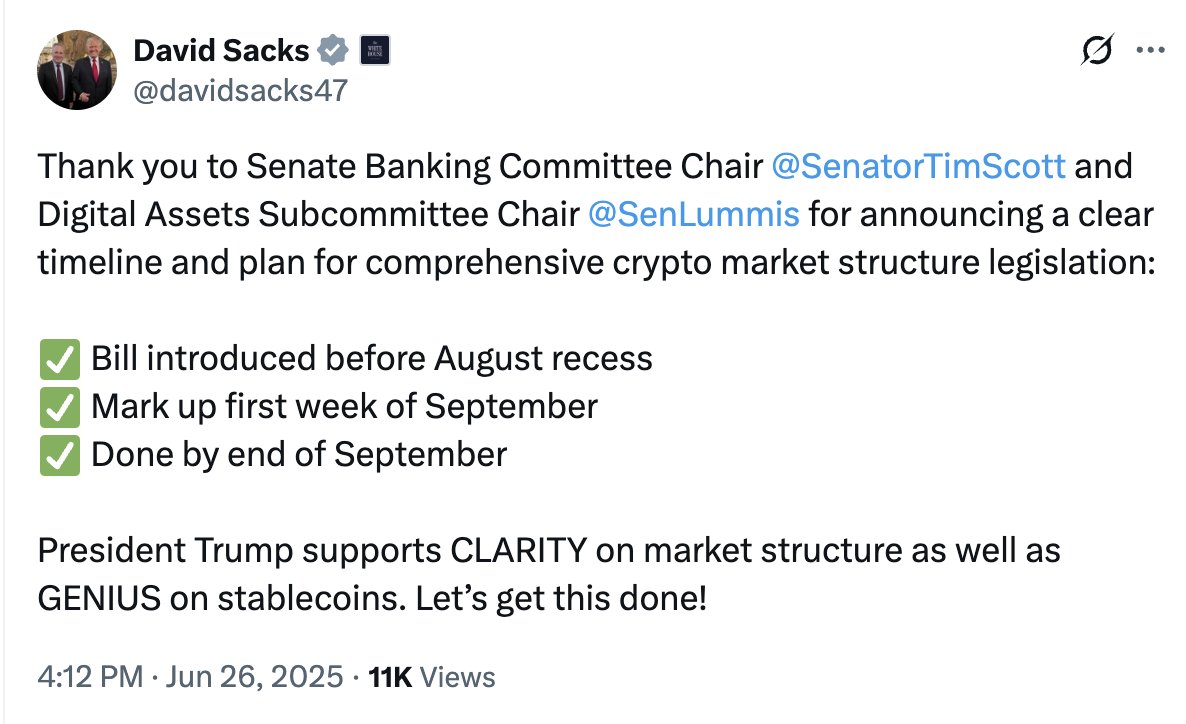Open the @SenatorTimScott mention link
Image resolution: width=1186 pixels, height=724 pixels.
tap(920, 166)
